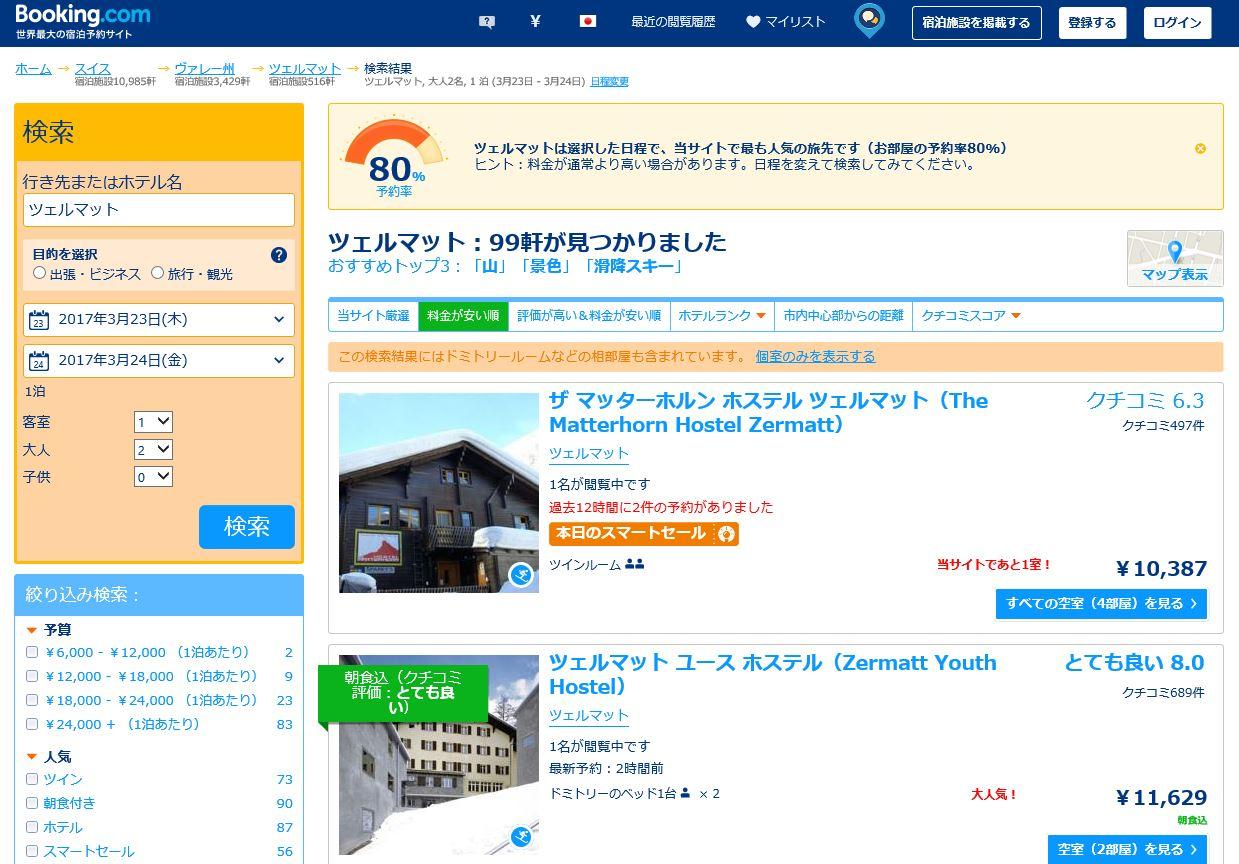Click the 宿泊施設を掲載する button
The width and height of the screenshot is (1239, 864).
coord(976,23)
